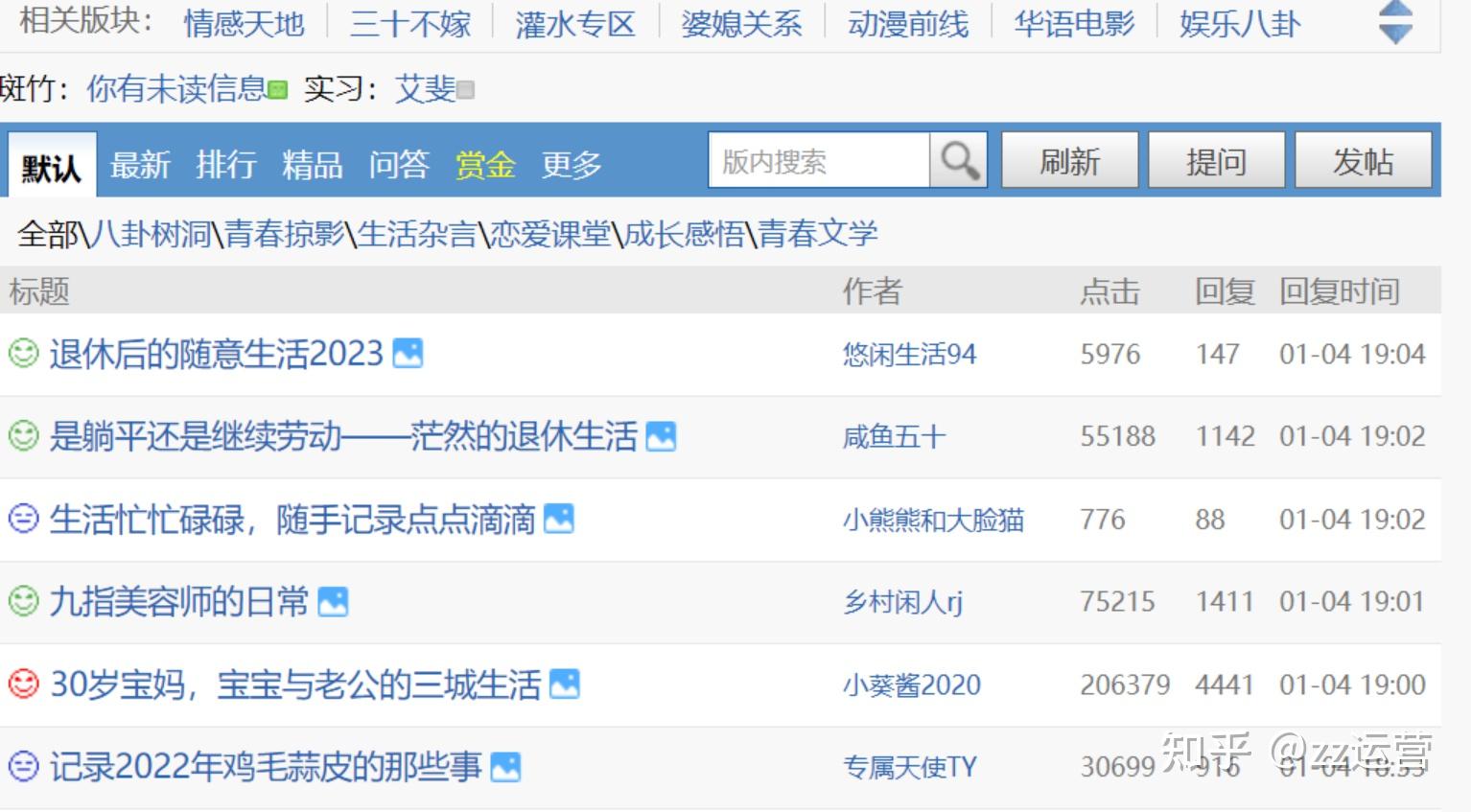Click the blue face icon beside 记录2022年鸡毛蒜皮的那些事
Screen dimensions: 1471x812
23,766
